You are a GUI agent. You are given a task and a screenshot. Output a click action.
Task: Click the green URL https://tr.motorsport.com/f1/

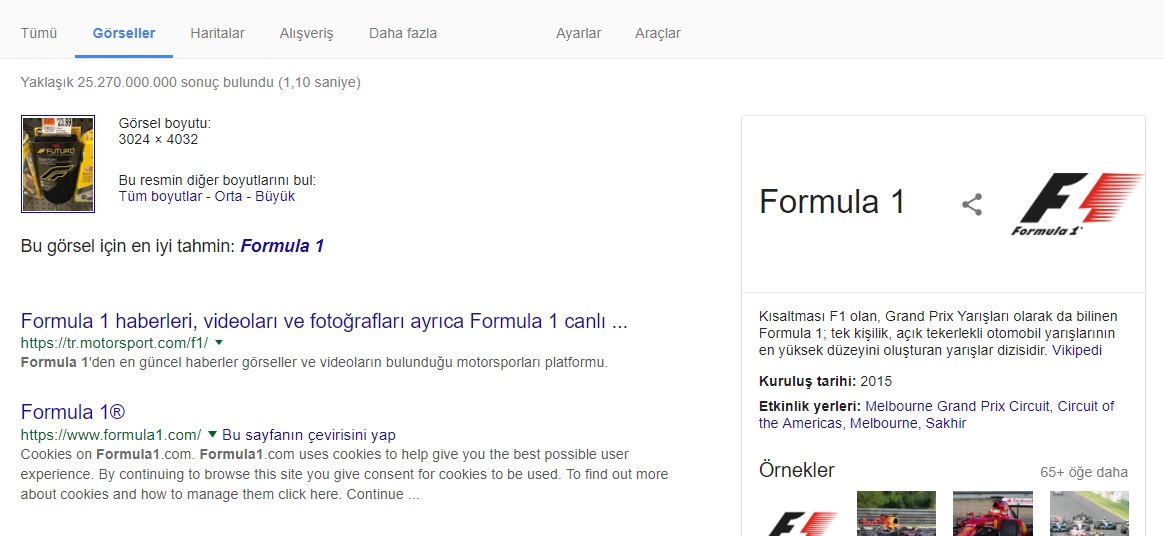(114, 343)
